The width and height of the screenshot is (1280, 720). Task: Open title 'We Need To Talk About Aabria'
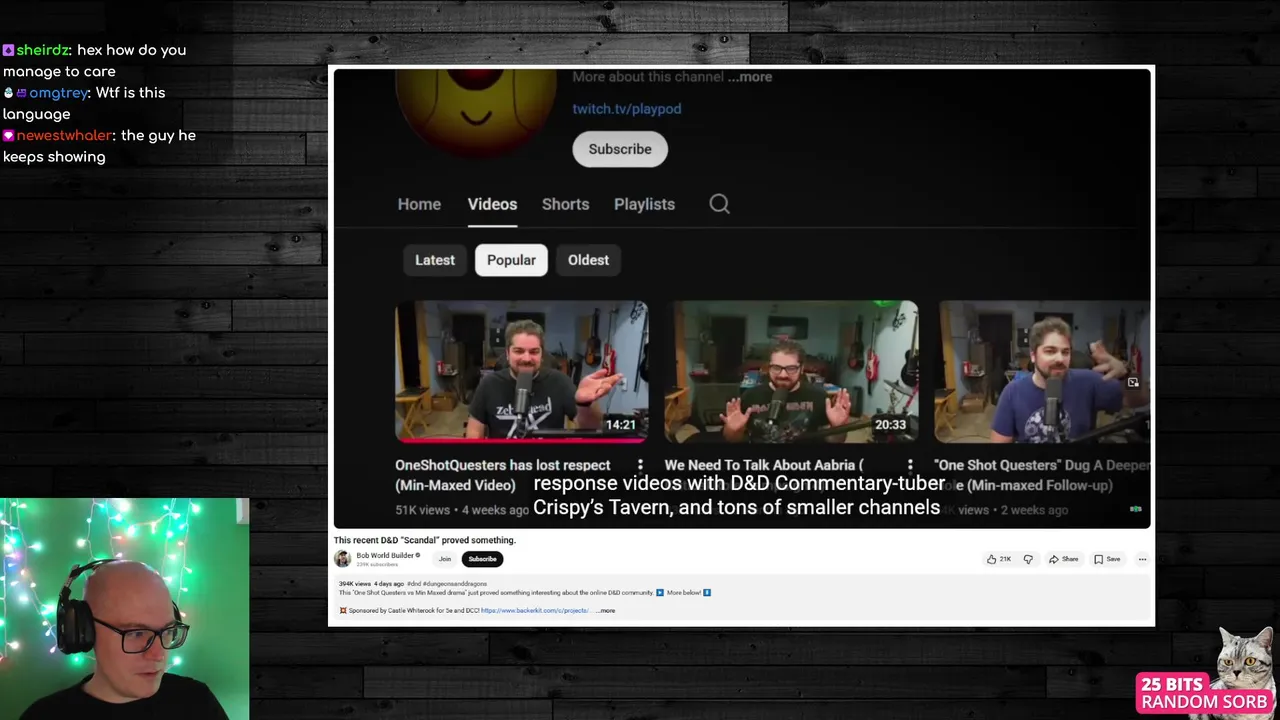coord(764,465)
